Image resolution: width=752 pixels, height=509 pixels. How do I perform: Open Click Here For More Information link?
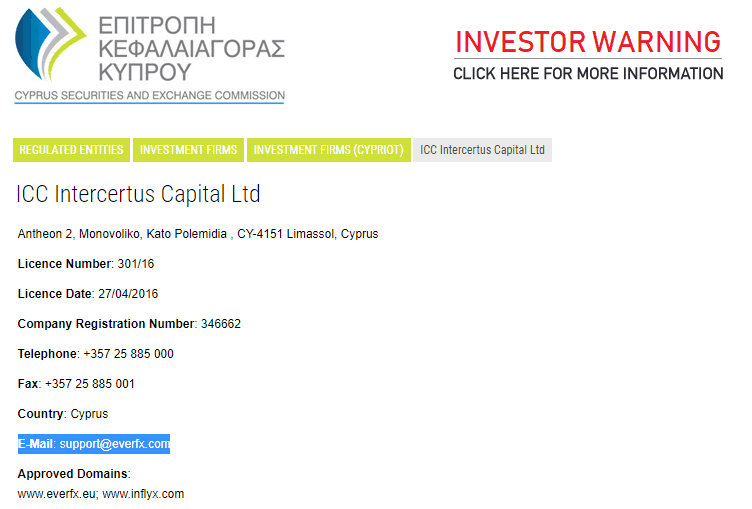(x=588, y=74)
